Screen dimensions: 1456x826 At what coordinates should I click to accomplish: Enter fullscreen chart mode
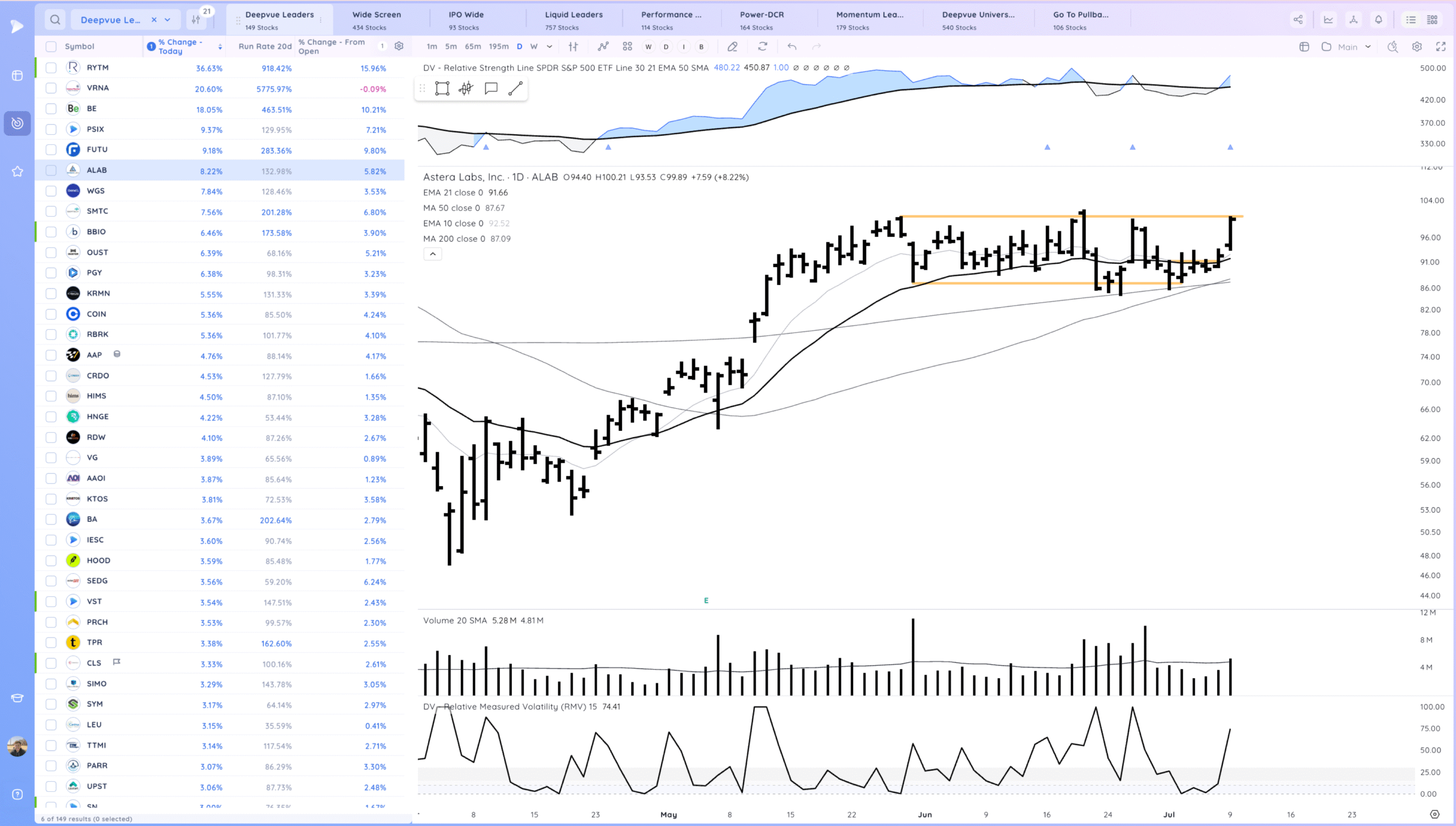[1441, 47]
